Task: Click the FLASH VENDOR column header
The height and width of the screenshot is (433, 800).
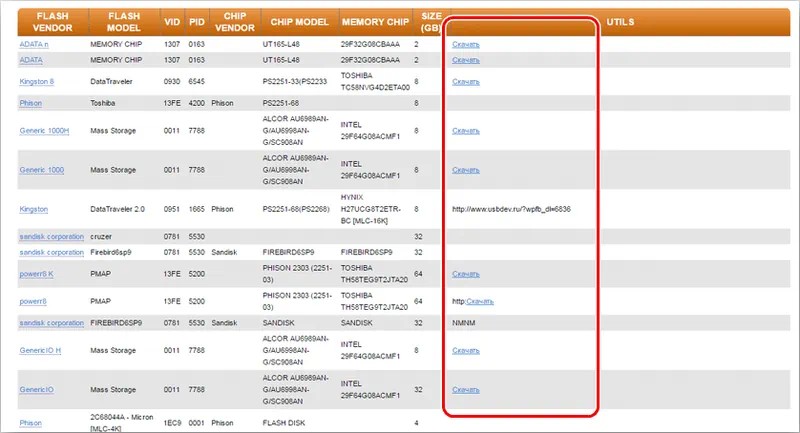Action: pyautogui.click(x=53, y=22)
